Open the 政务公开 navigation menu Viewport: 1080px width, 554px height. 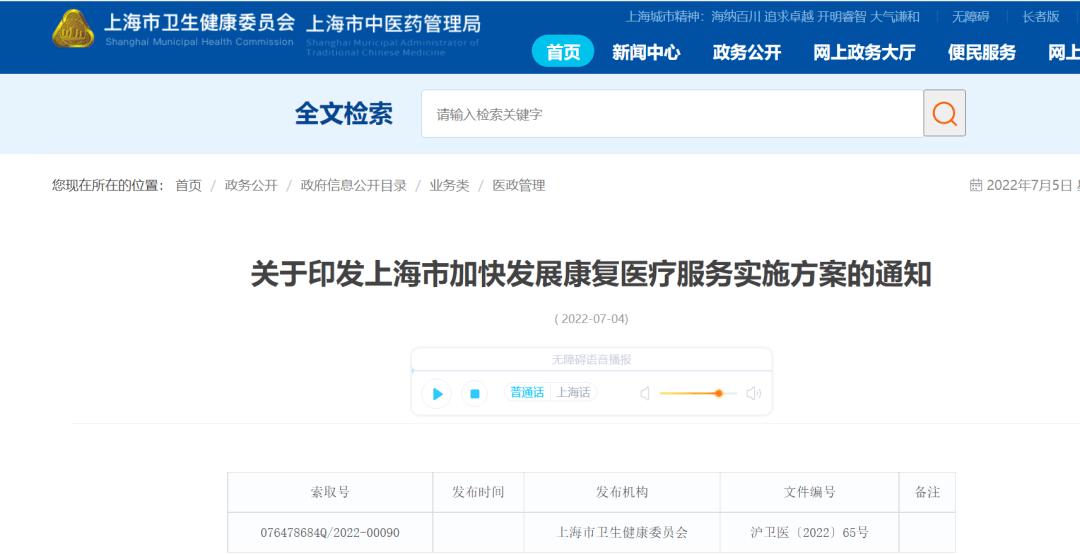pos(746,52)
